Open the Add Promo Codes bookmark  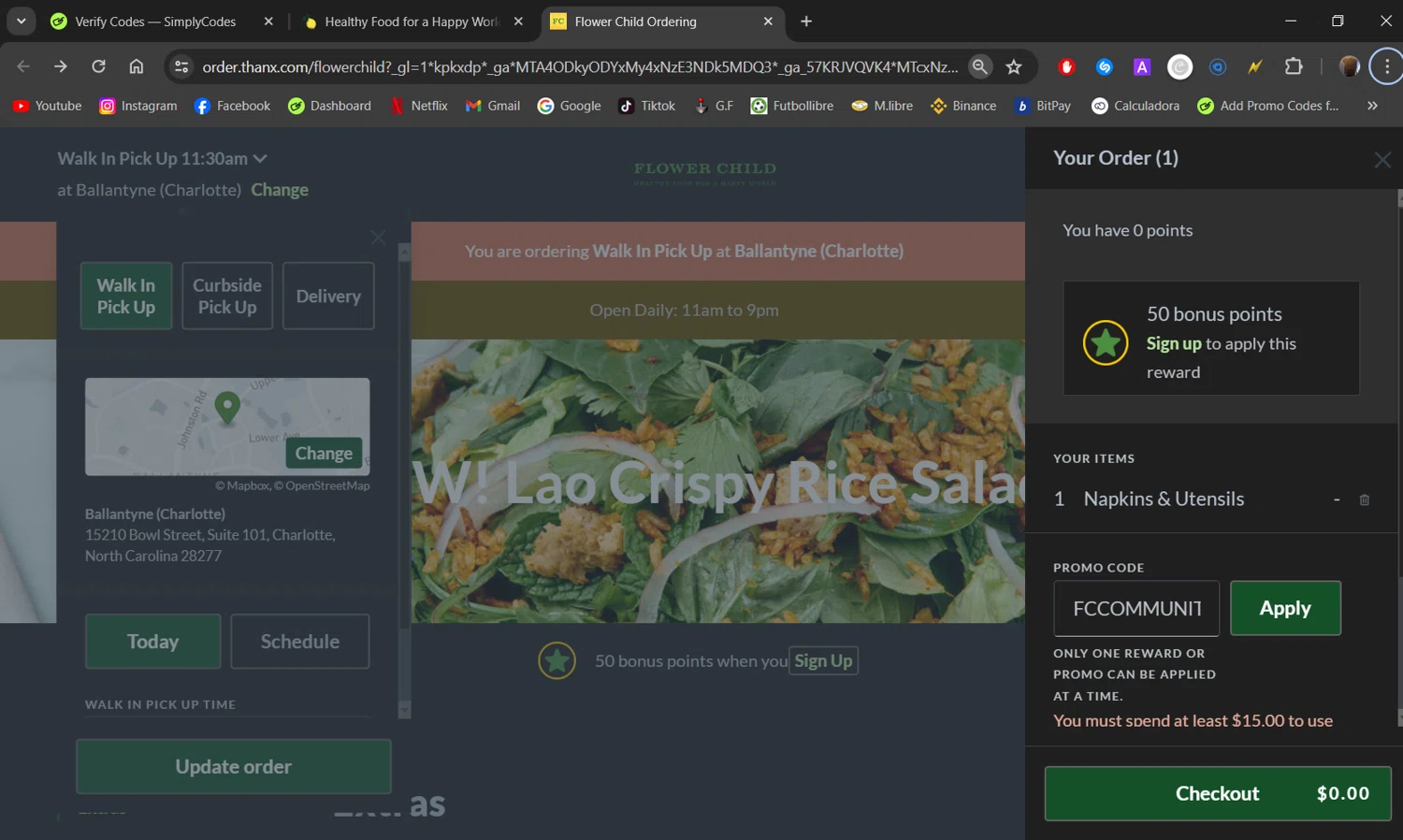pos(1268,106)
